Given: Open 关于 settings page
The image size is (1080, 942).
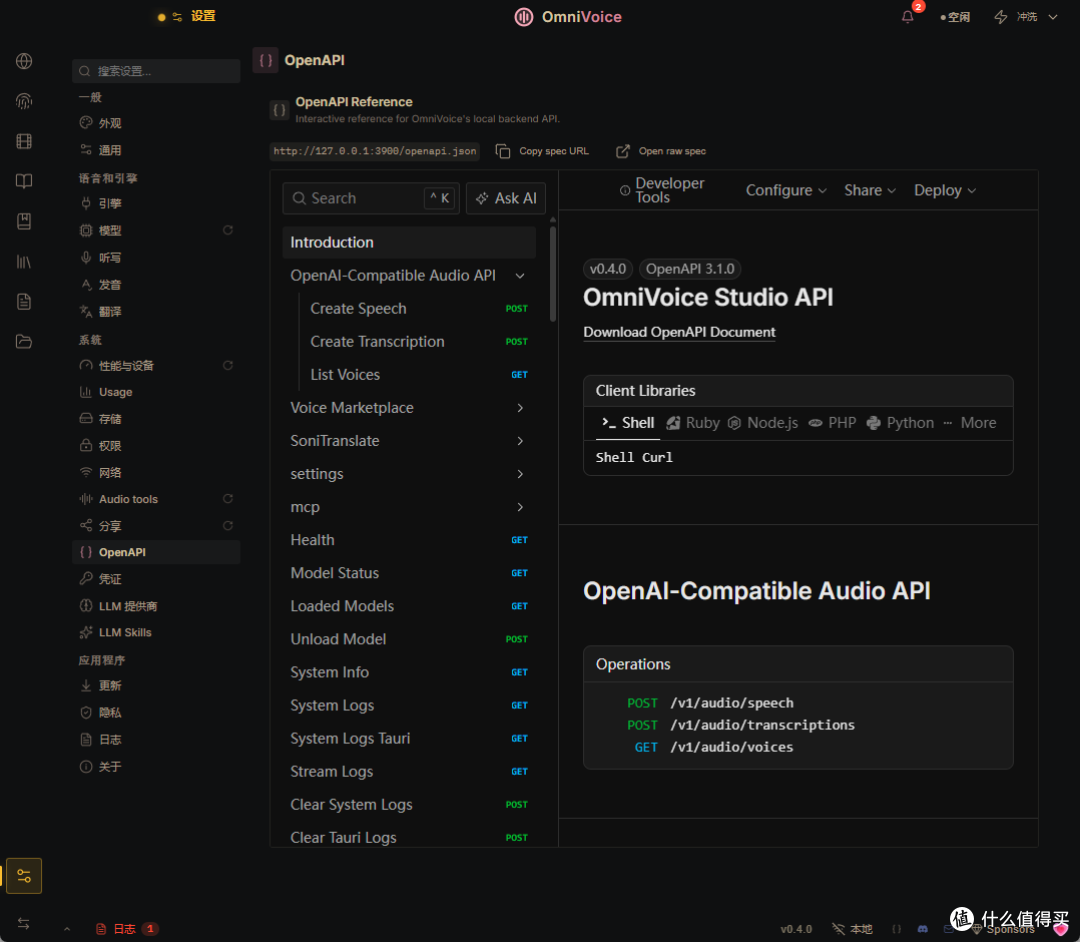Looking at the screenshot, I should tap(156, 766).
